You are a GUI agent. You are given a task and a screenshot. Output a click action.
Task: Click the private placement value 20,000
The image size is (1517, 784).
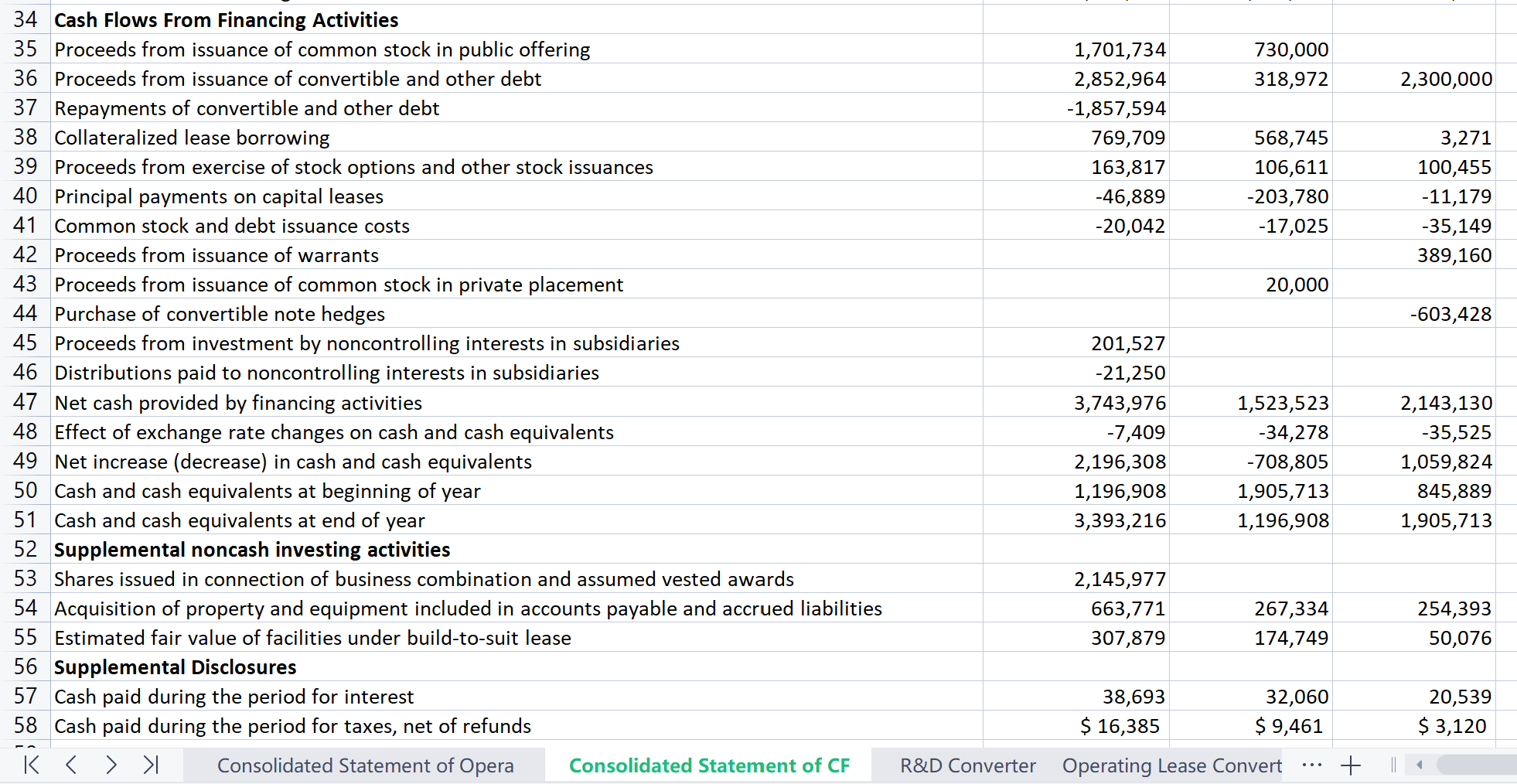coord(1297,285)
